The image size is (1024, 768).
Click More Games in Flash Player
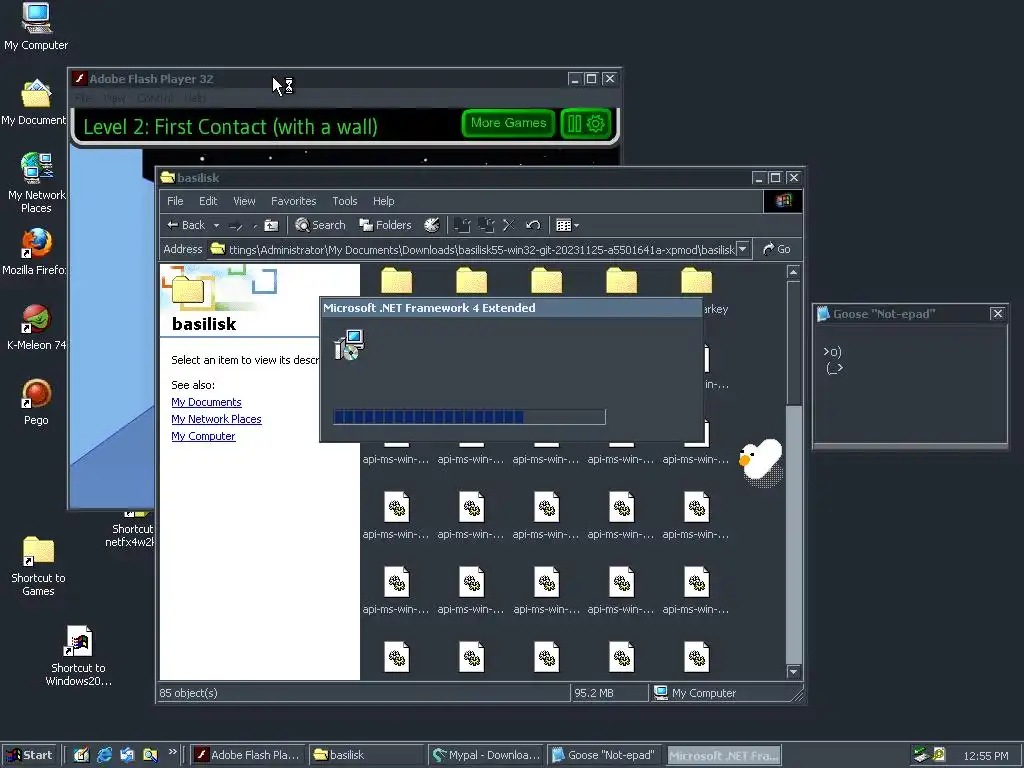(x=508, y=123)
